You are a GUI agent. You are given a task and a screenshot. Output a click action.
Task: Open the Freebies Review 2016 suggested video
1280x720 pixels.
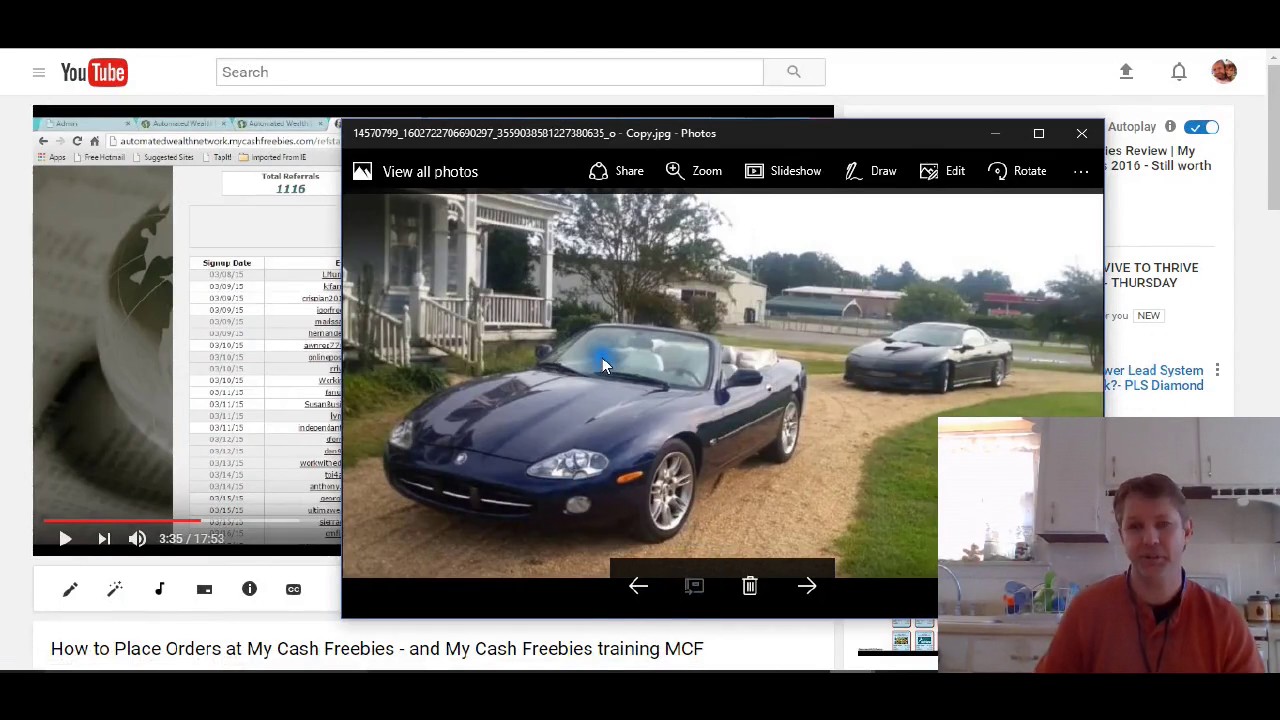(1157, 158)
